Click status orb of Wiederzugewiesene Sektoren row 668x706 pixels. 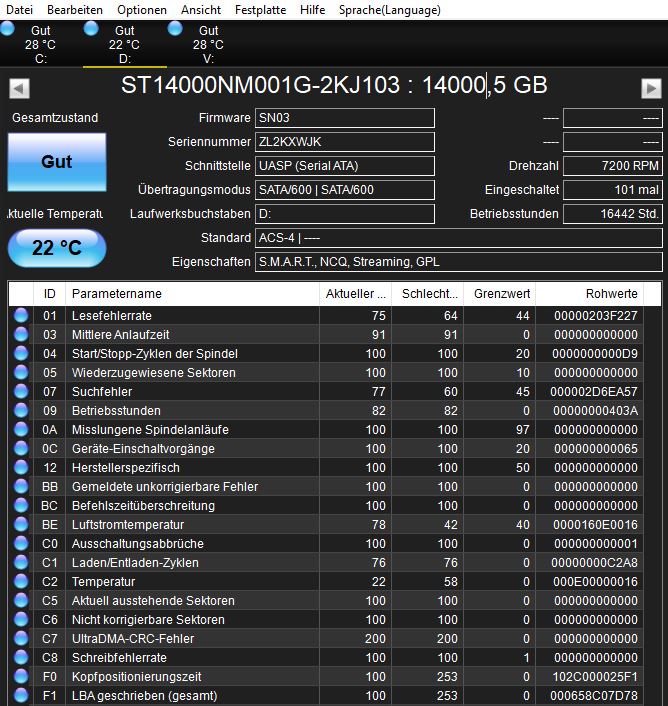tap(21, 372)
